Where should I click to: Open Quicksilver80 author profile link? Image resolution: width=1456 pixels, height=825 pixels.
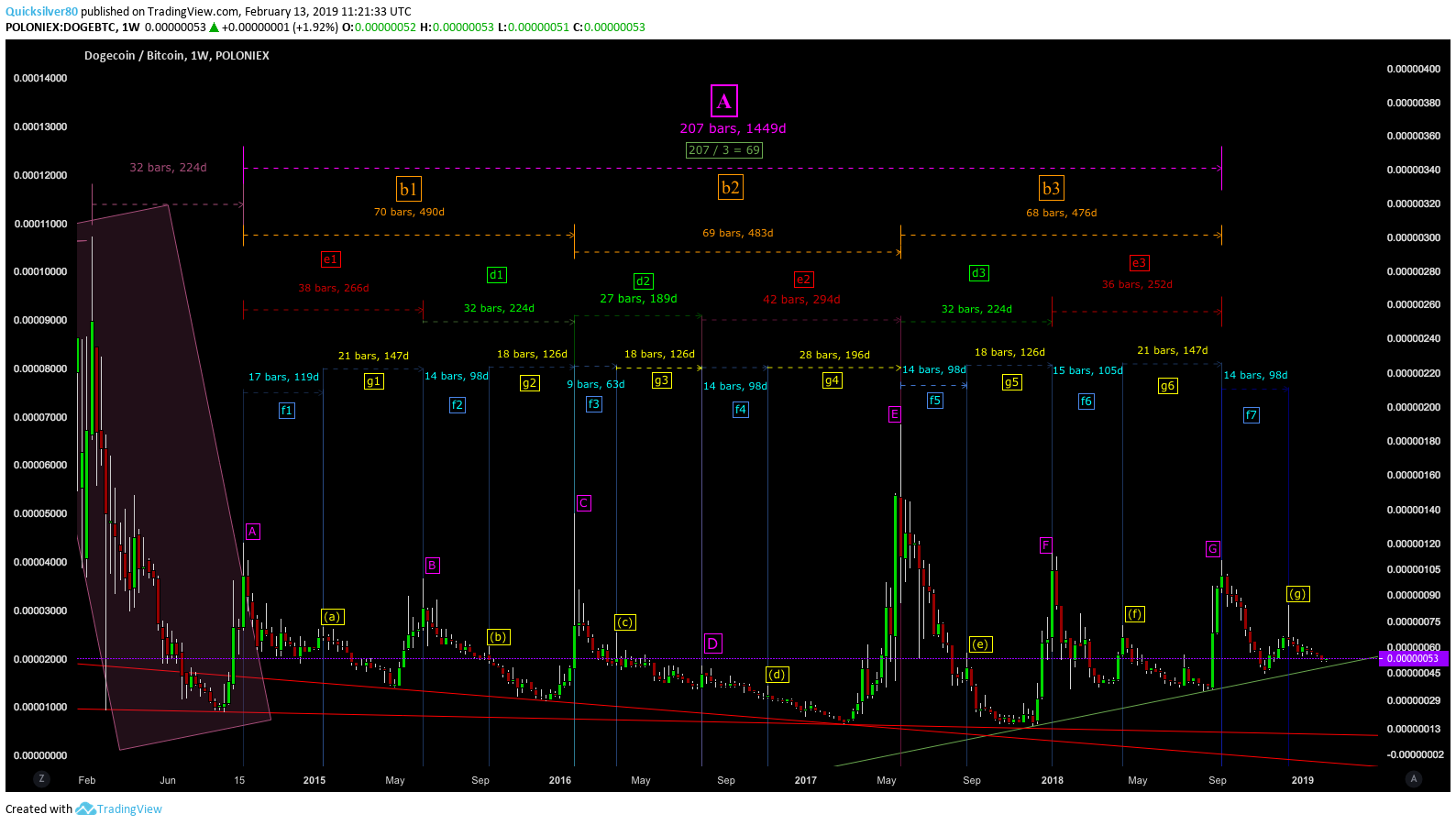[x=41, y=12]
